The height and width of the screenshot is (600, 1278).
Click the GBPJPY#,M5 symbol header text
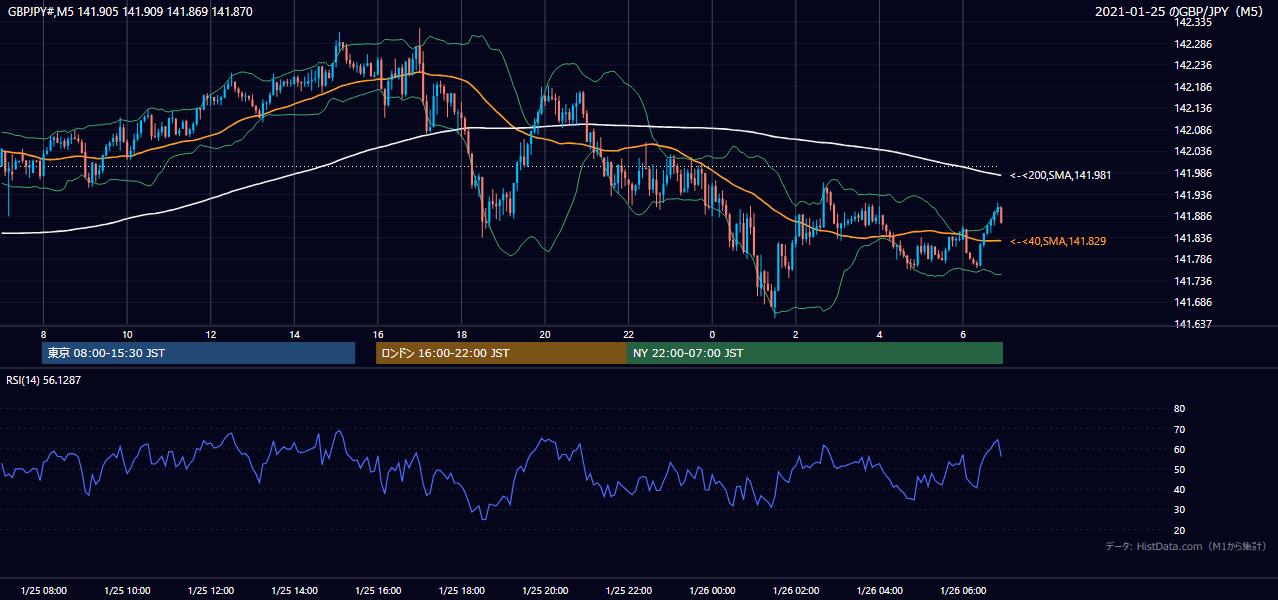[41, 11]
